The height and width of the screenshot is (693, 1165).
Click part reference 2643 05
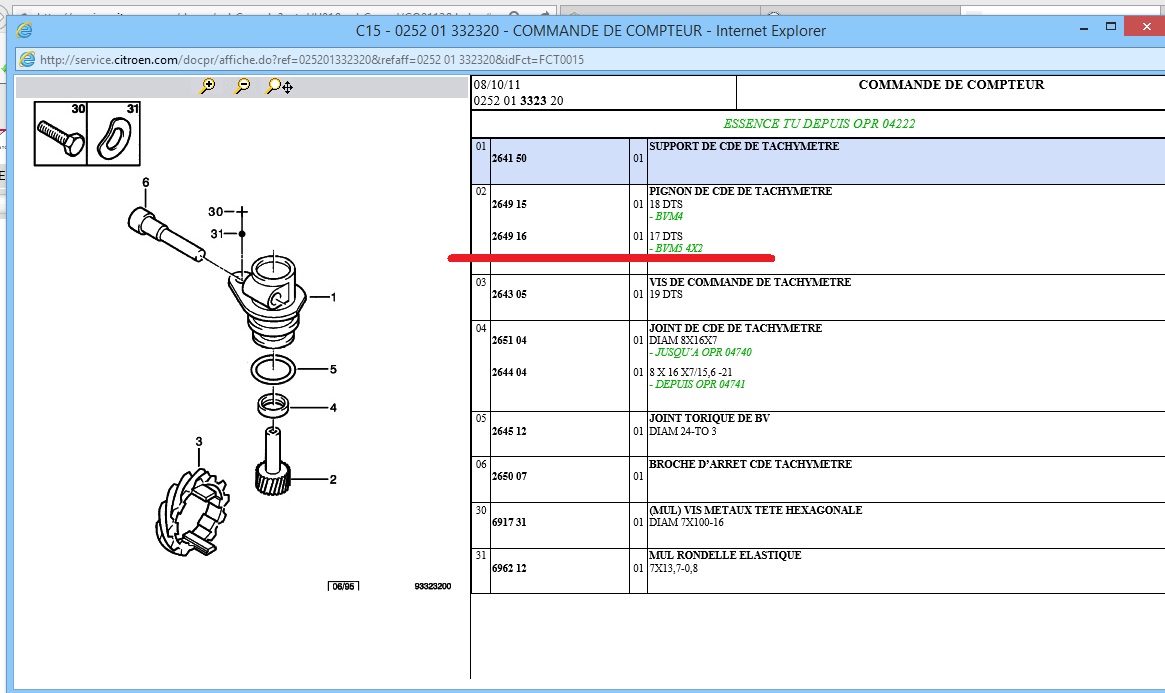tap(509, 295)
